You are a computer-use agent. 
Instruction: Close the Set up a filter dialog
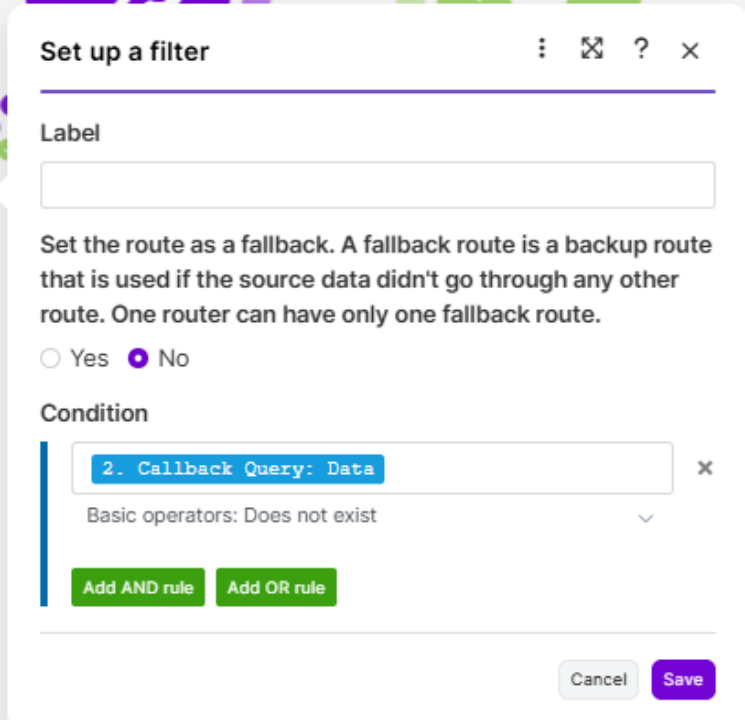[x=690, y=51]
